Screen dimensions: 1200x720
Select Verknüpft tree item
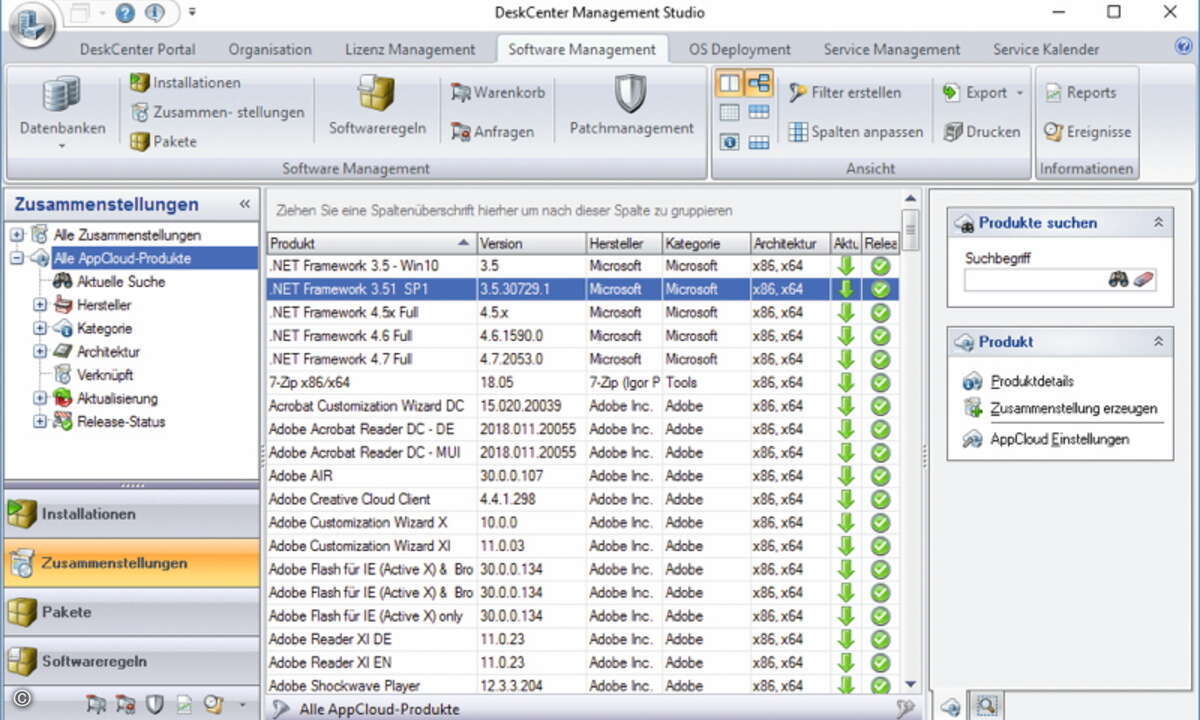click(107, 375)
